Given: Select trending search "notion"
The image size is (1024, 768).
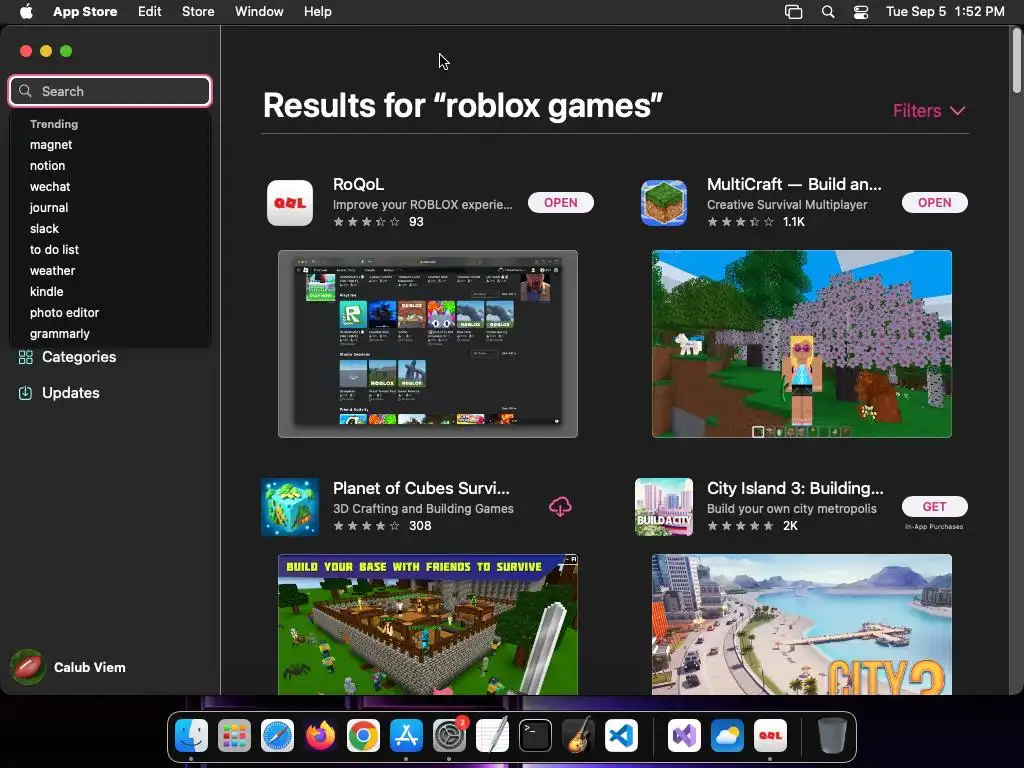Looking at the screenshot, I should [48, 166].
